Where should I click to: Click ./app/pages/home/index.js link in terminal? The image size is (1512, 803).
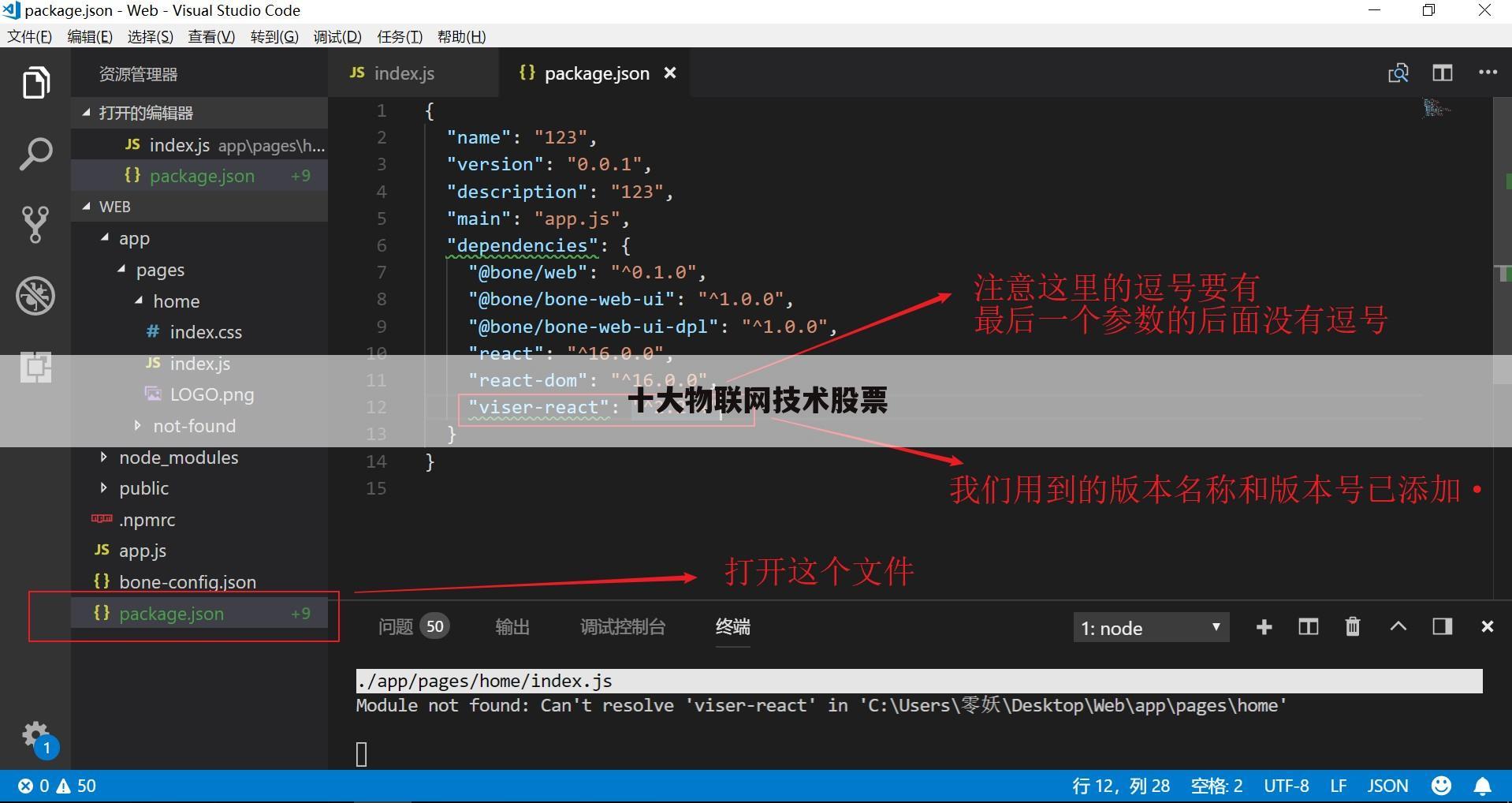click(484, 681)
